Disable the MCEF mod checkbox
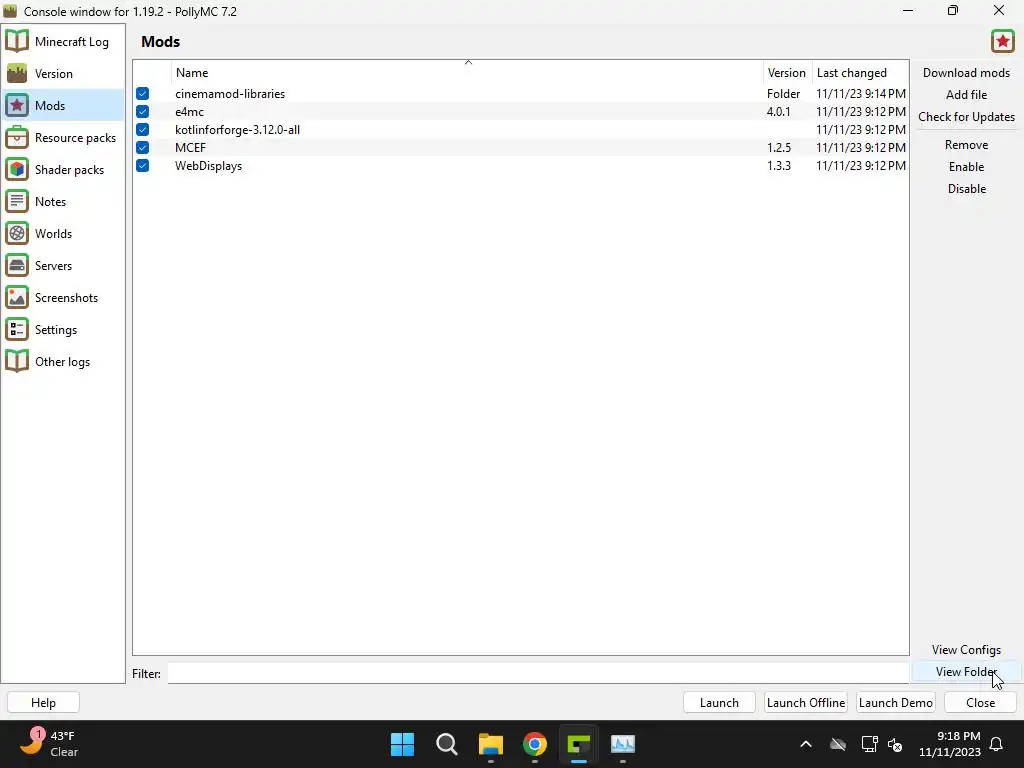Viewport: 1024px width, 768px height. (x=142, y=148)
